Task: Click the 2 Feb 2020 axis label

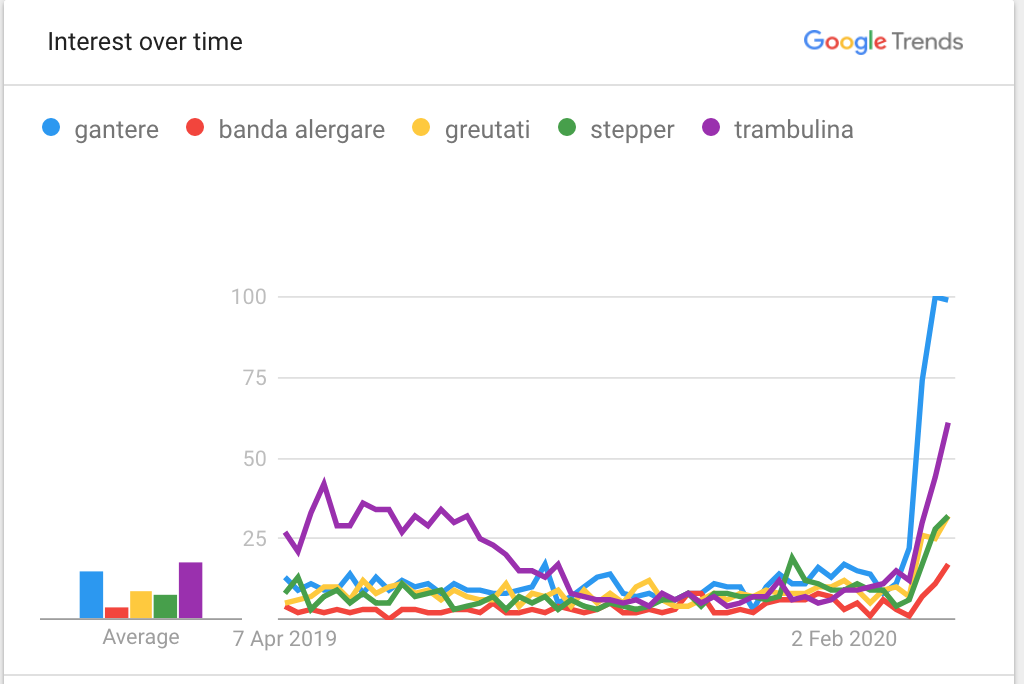Action: [844, 638]
